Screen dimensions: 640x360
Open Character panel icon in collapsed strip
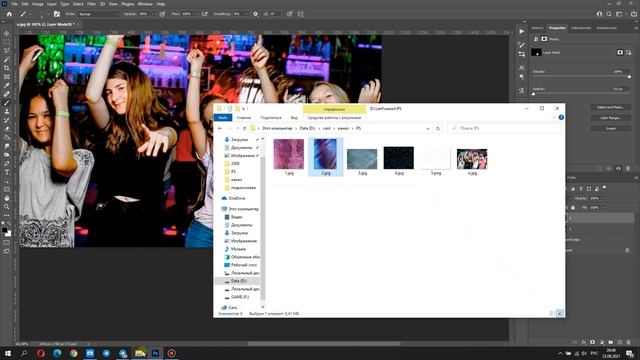tap(522, 68)
